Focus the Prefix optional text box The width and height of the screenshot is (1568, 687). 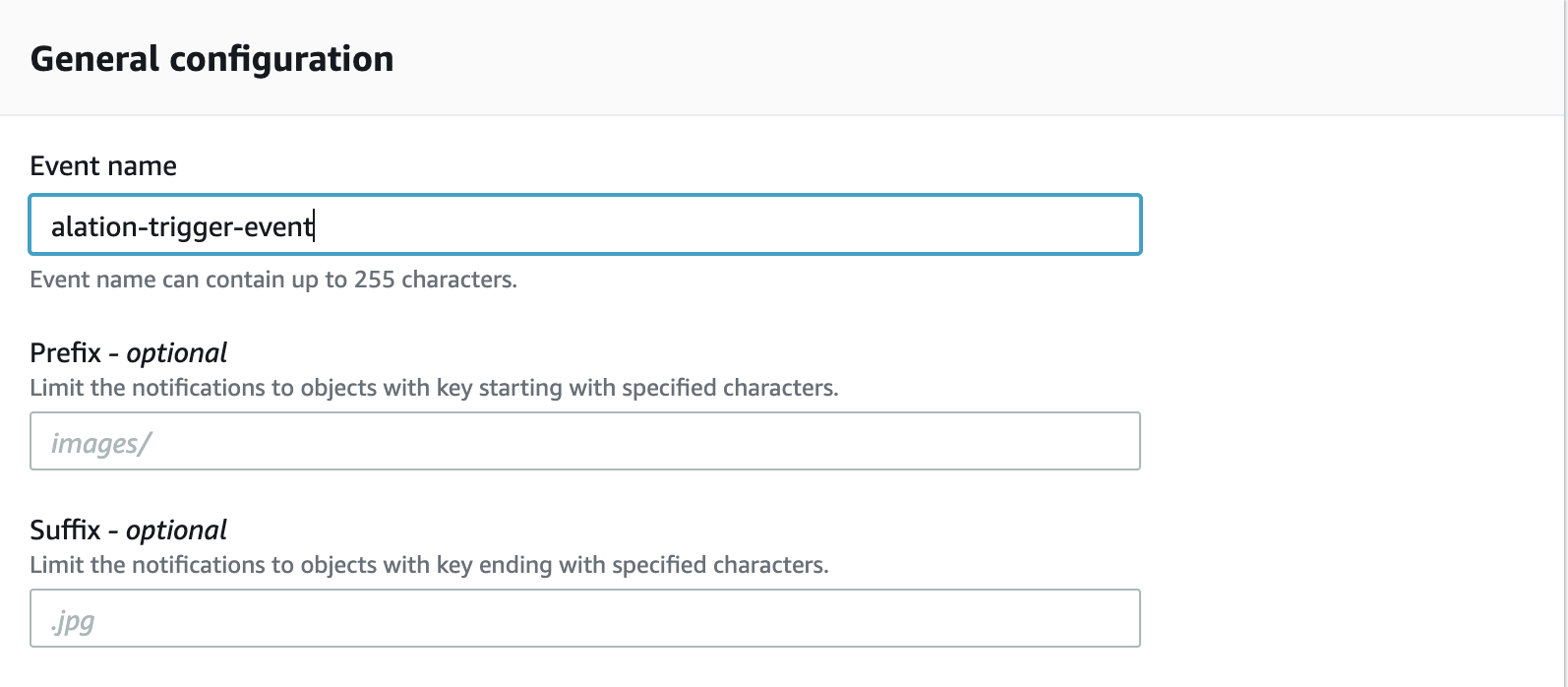585,441
